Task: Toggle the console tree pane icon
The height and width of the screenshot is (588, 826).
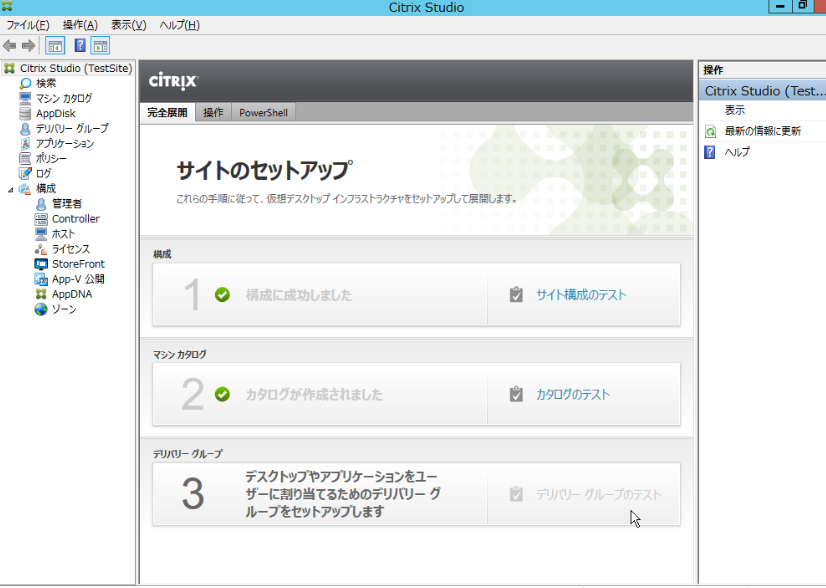Action: click(55, 46)
